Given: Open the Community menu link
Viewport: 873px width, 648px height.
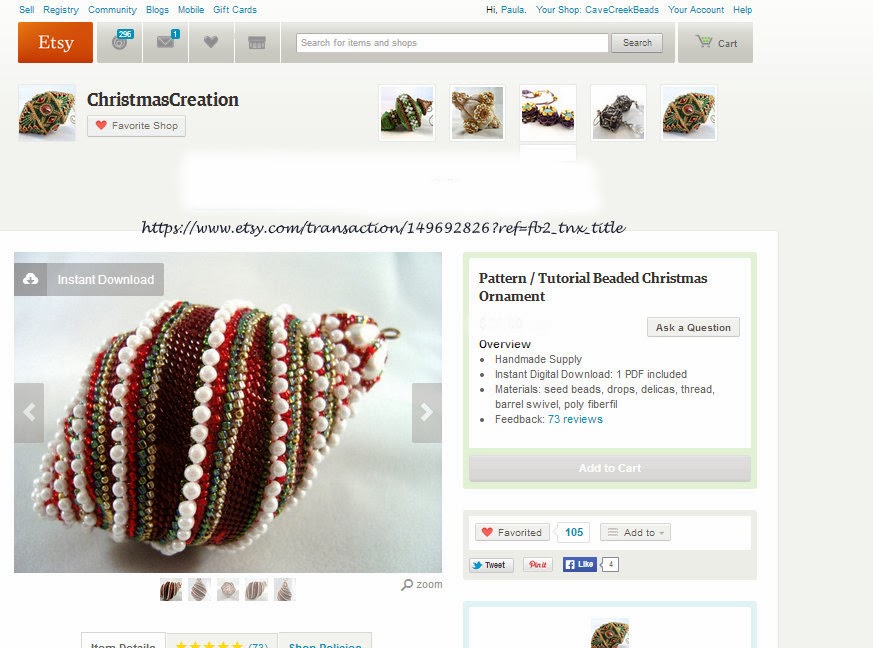Looking at the screenshot, I should [112, 9].
